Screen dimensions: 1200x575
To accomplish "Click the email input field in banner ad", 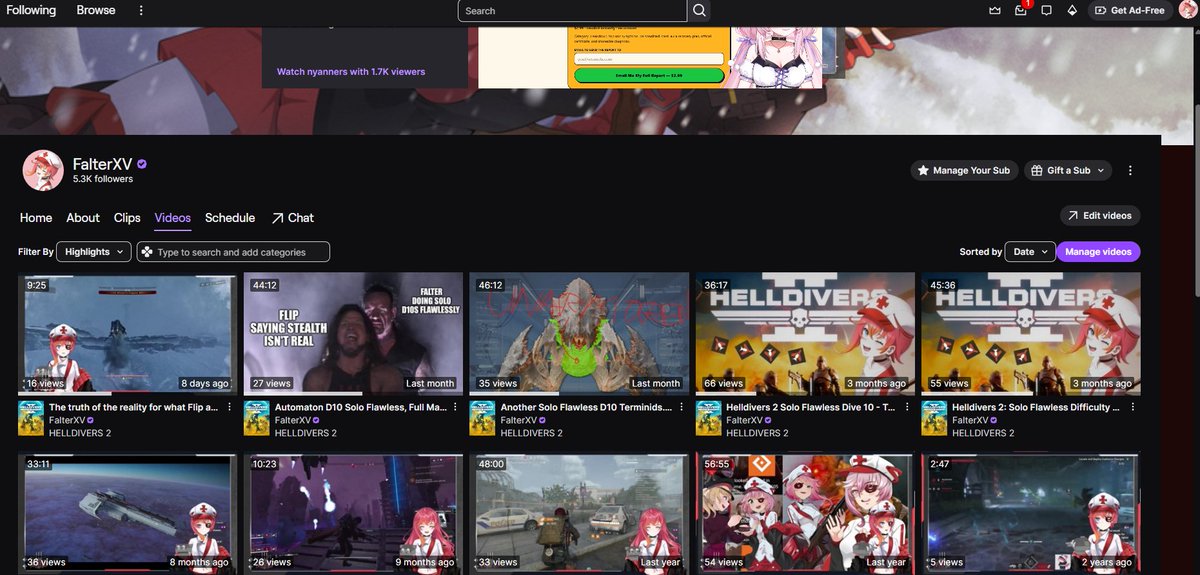I will (648, 59).
